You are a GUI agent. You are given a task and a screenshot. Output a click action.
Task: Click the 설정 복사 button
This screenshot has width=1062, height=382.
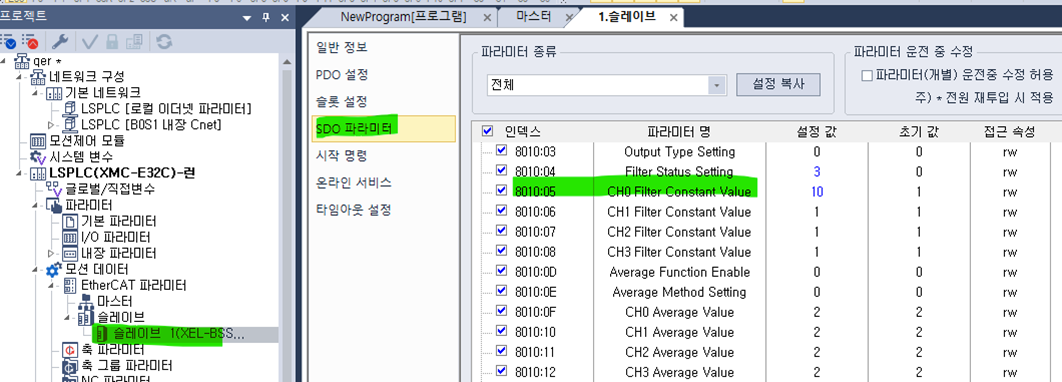[x=778, y=85]
